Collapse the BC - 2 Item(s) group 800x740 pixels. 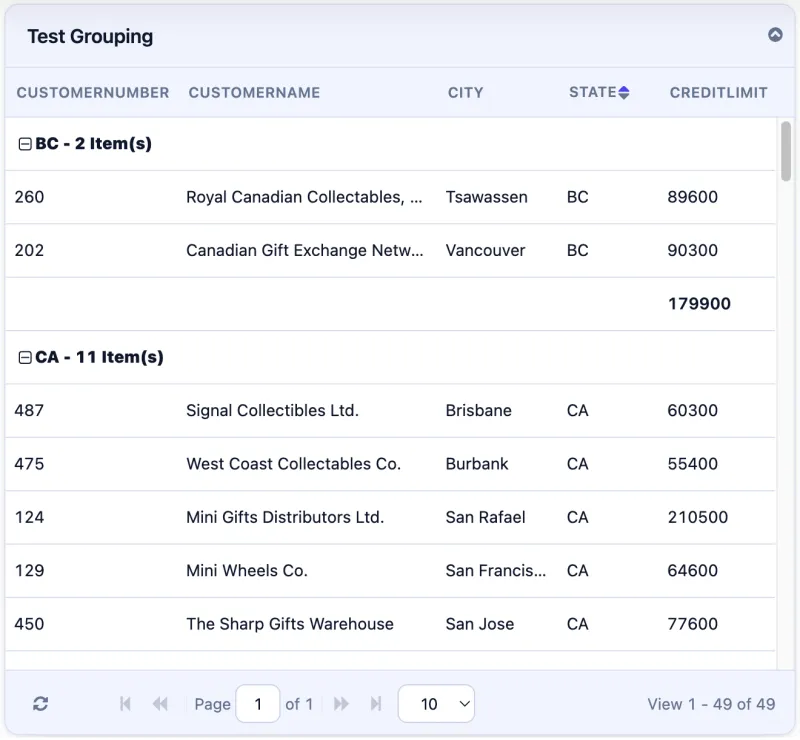tap(24, 144)
